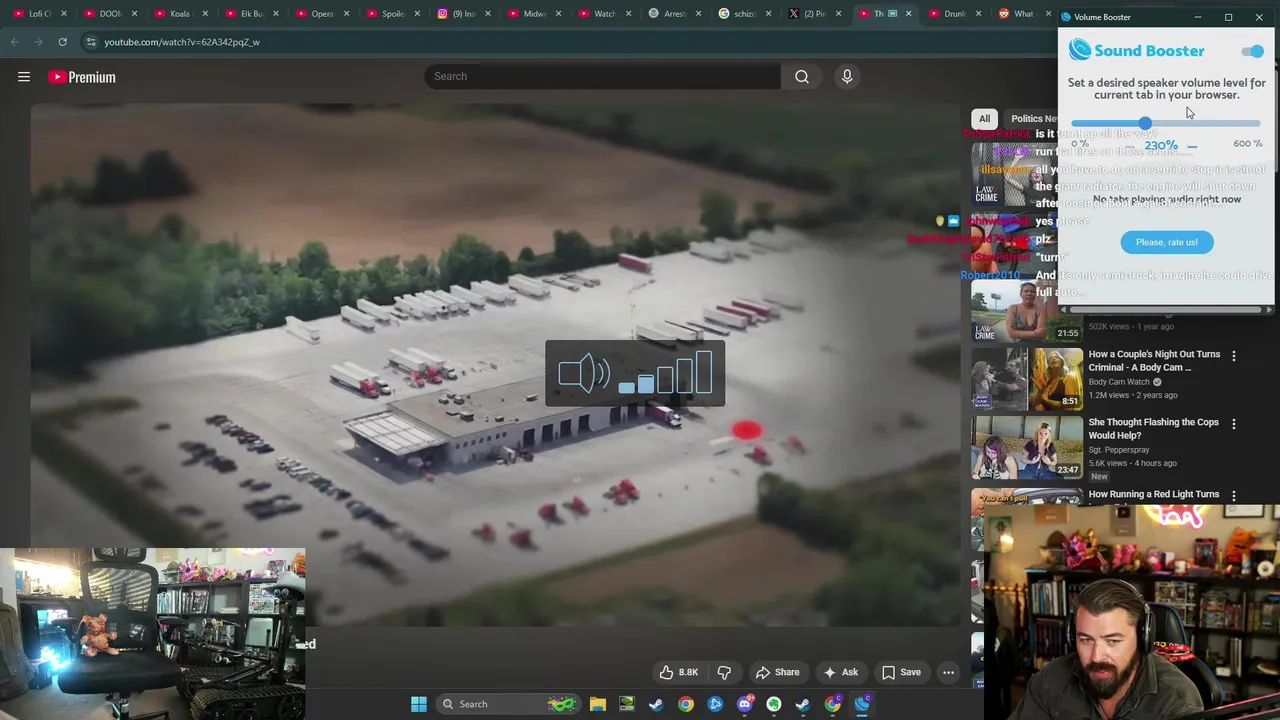Open the NVIDIA app in taskbar
Screen dimensions: 1280x720
pos(626,704)
